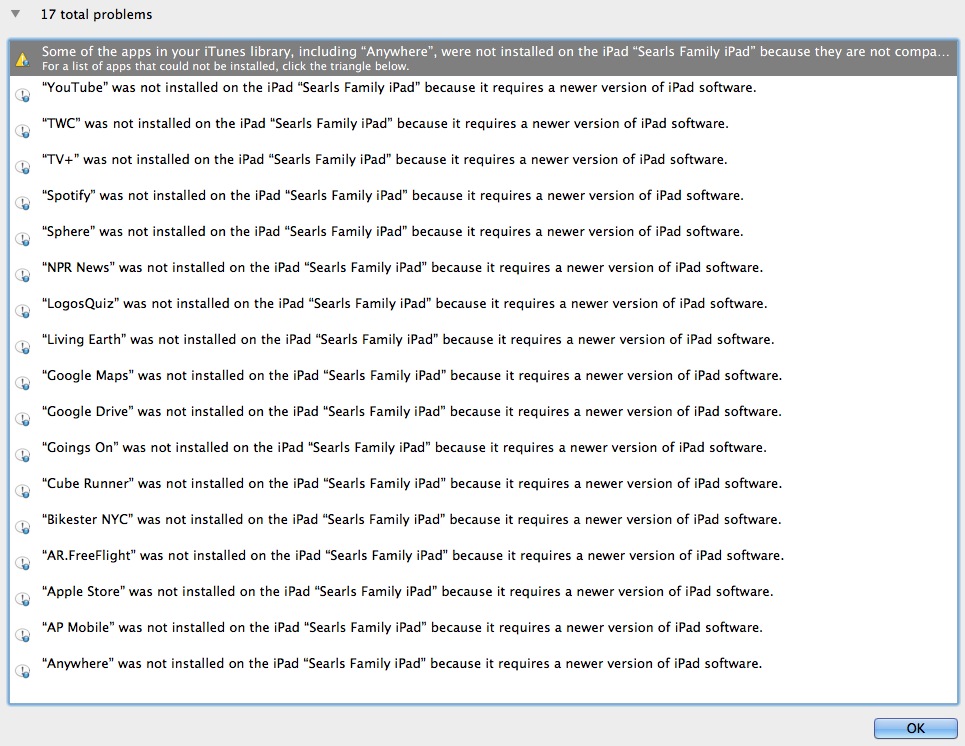Select the "LogosQuiz" not installed message
Viewport: 965px width, 746px height.
pos(404,304)
